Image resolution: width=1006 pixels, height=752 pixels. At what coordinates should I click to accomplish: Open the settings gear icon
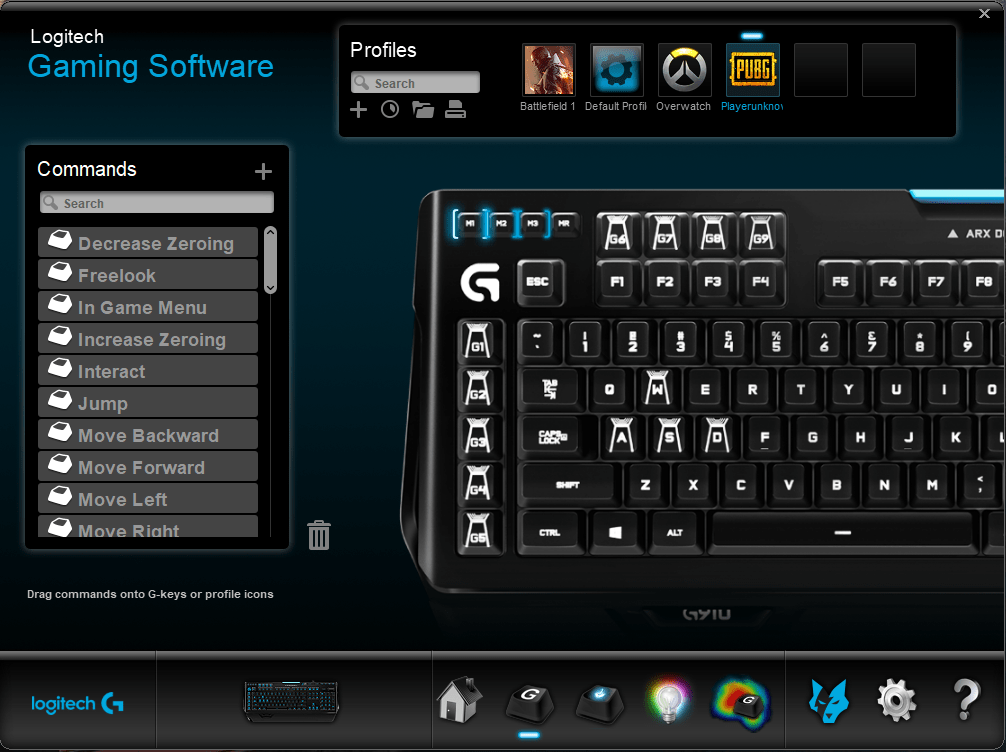click(896, 701)
